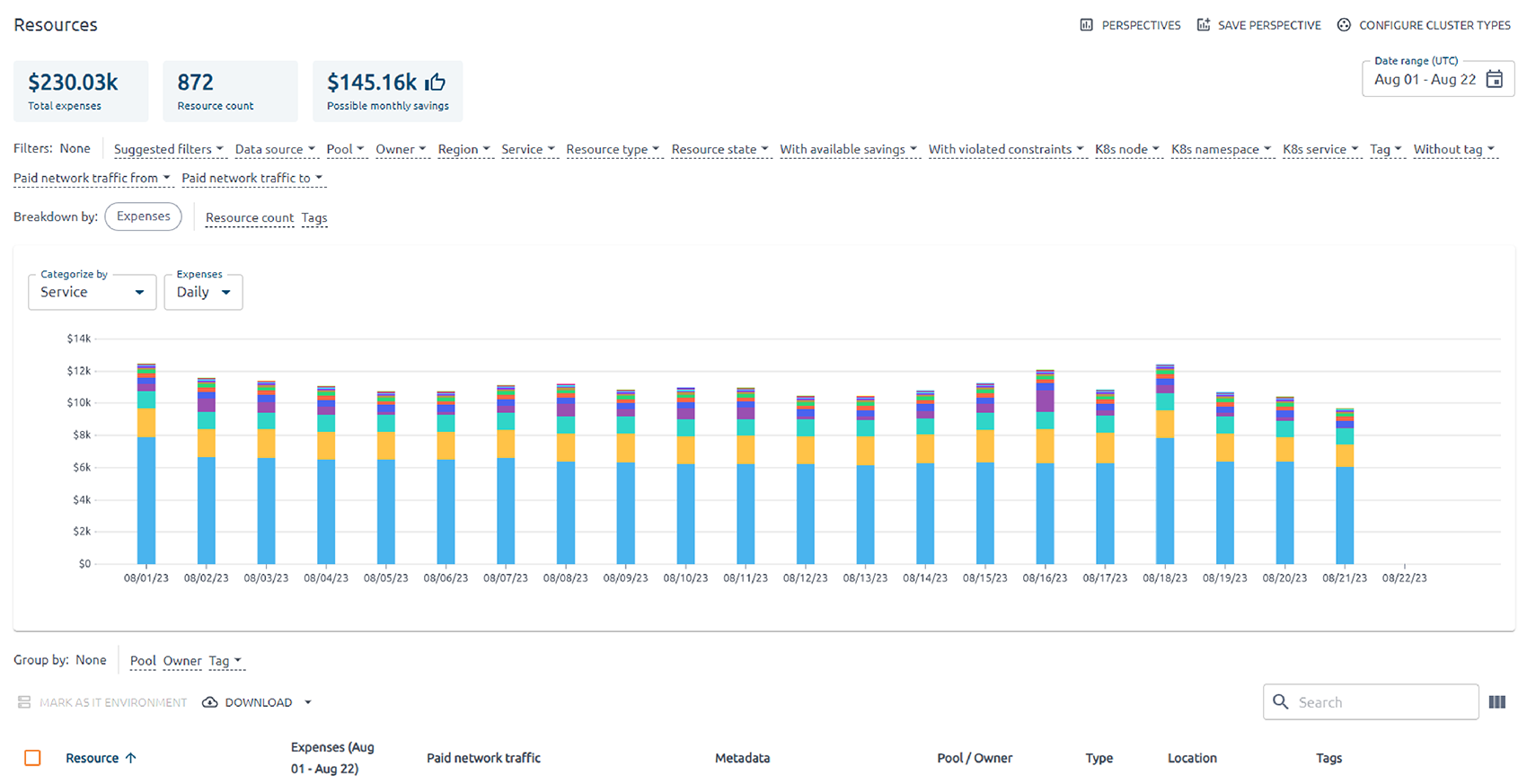
Task: Open With violated constraints filter
Action: pyautogui.click(x=1007, y=149)
